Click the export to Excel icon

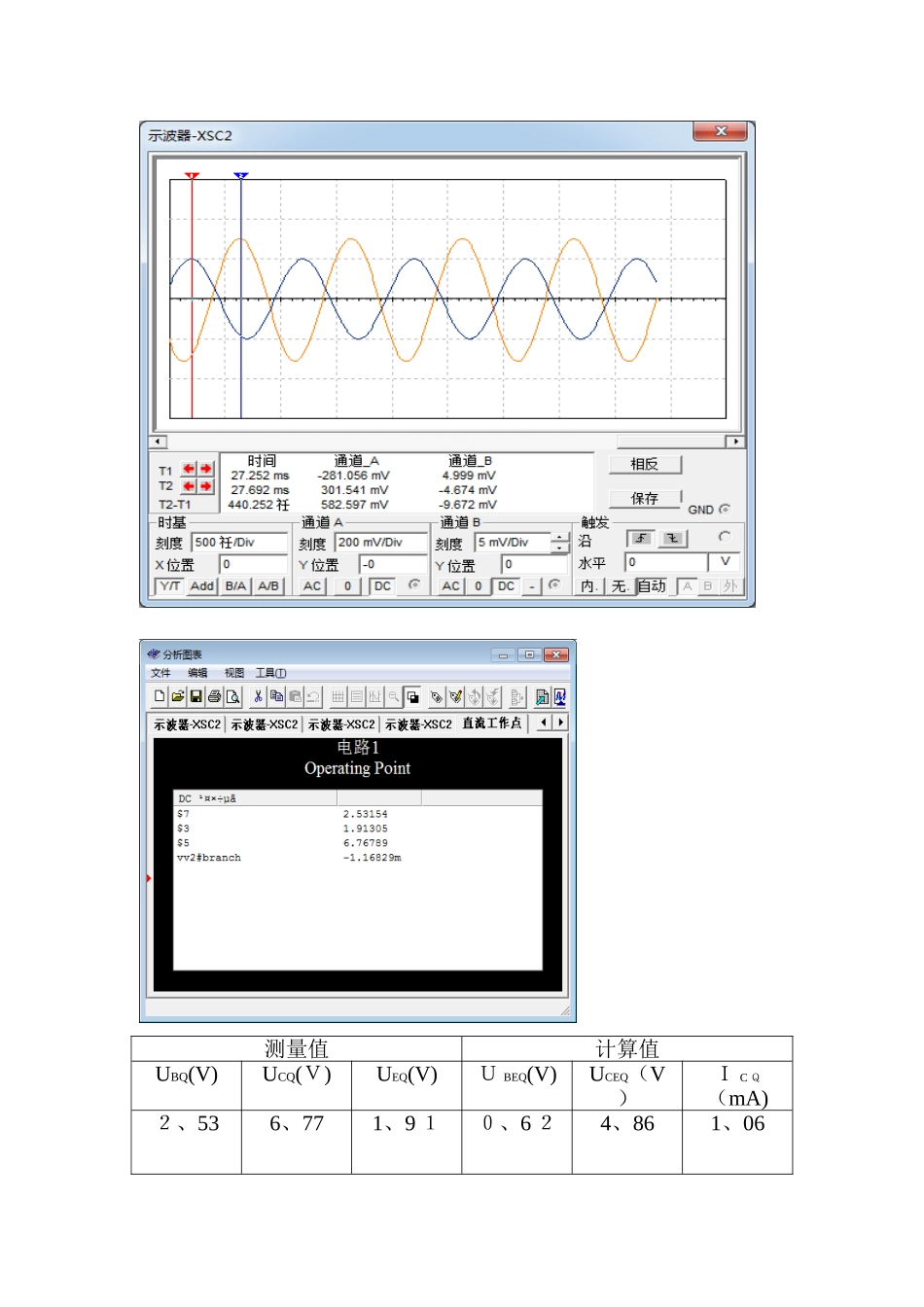click(542, 696)
